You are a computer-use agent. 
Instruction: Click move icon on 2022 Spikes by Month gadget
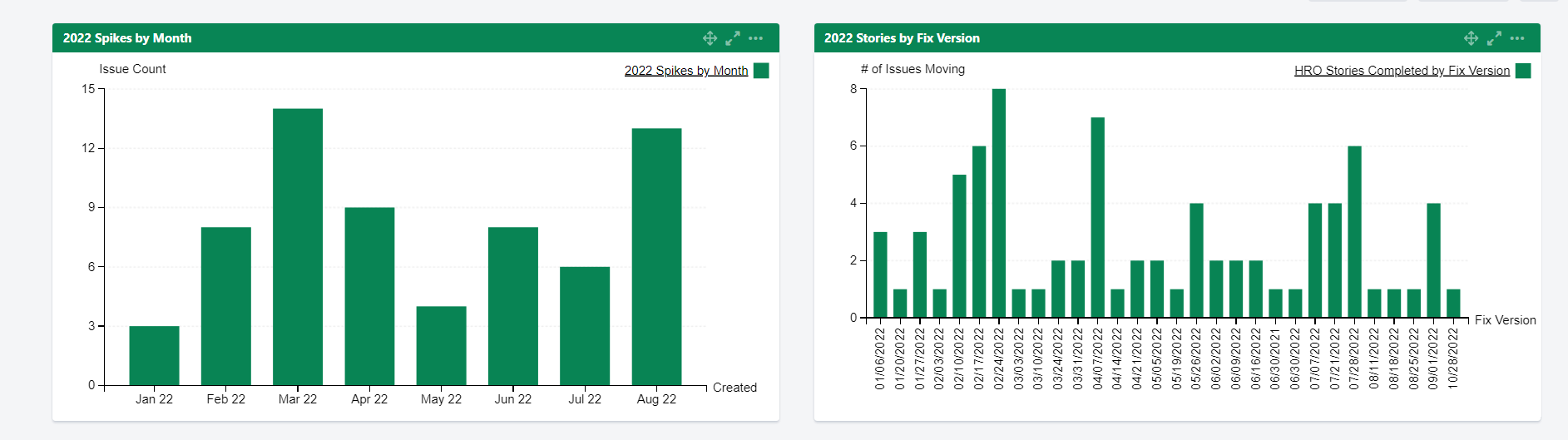coord(710,38)
